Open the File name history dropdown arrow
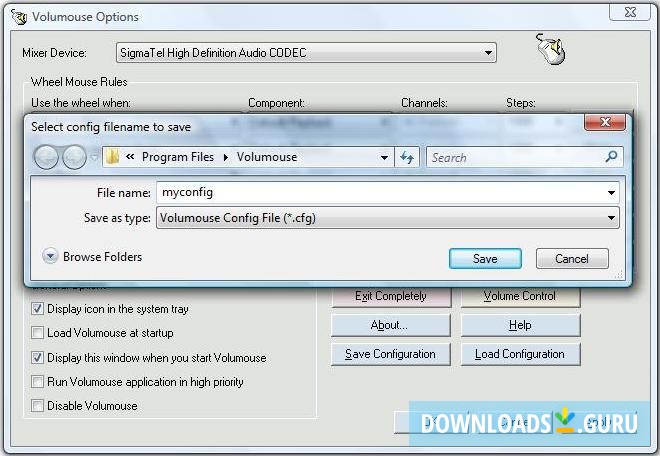The width and height of the screenshot is (660, 456). pos(611,193)
